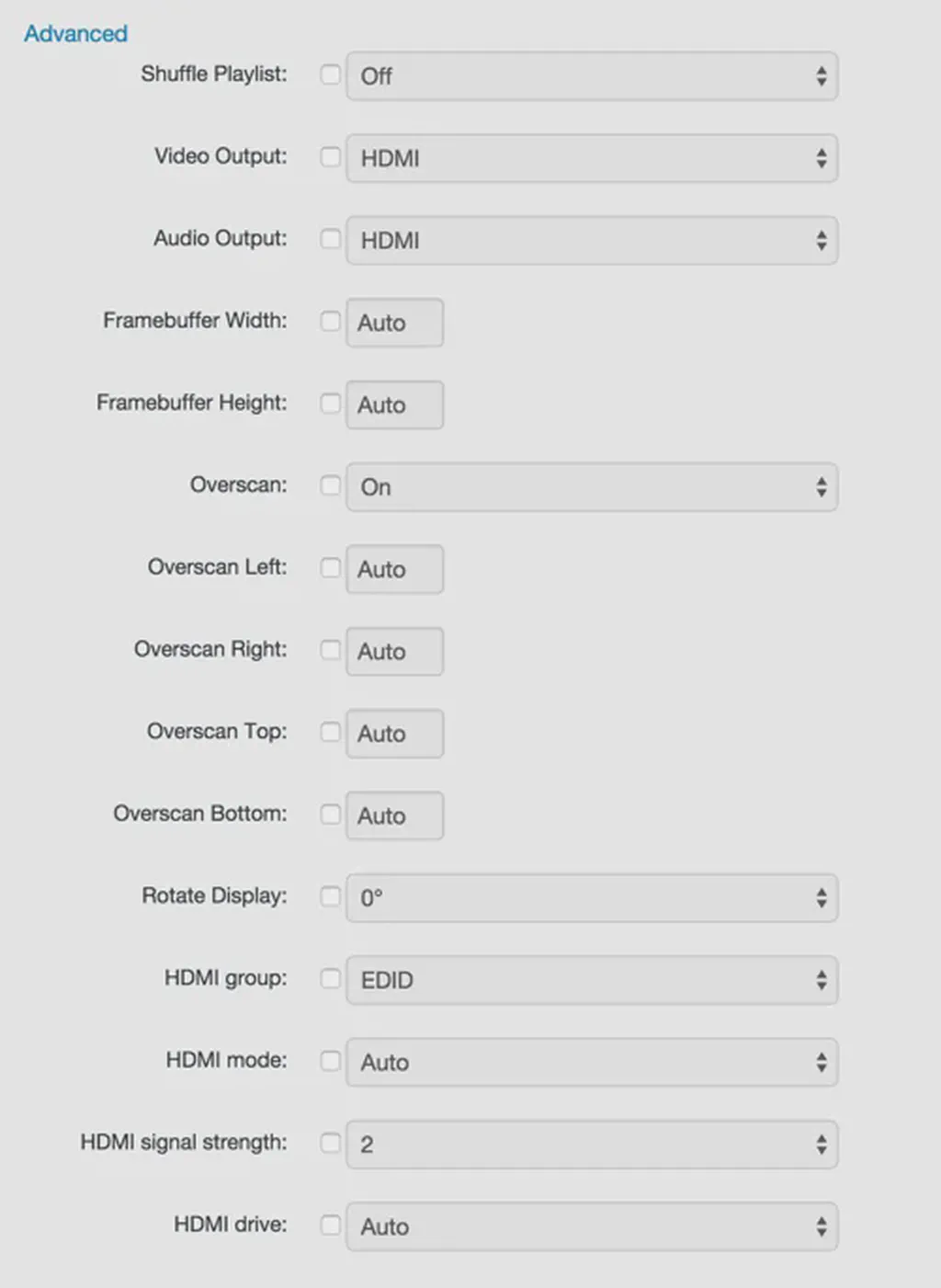The image size is (941, 1288).
Task: Click the Framebuffer Height Auto field
Action: tap(394, 405)
